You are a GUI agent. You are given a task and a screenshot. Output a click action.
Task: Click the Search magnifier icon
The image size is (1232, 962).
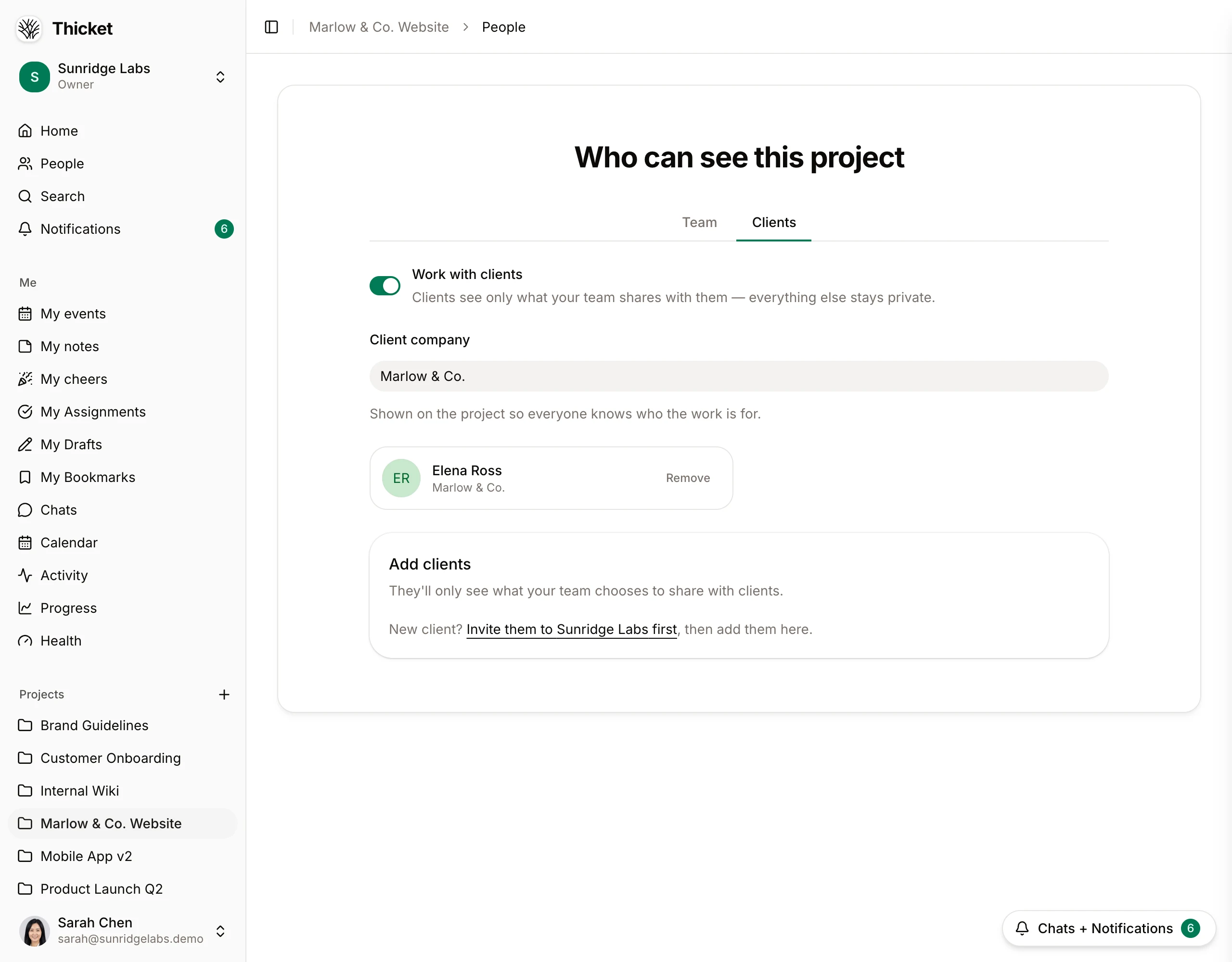pos(25,196)
